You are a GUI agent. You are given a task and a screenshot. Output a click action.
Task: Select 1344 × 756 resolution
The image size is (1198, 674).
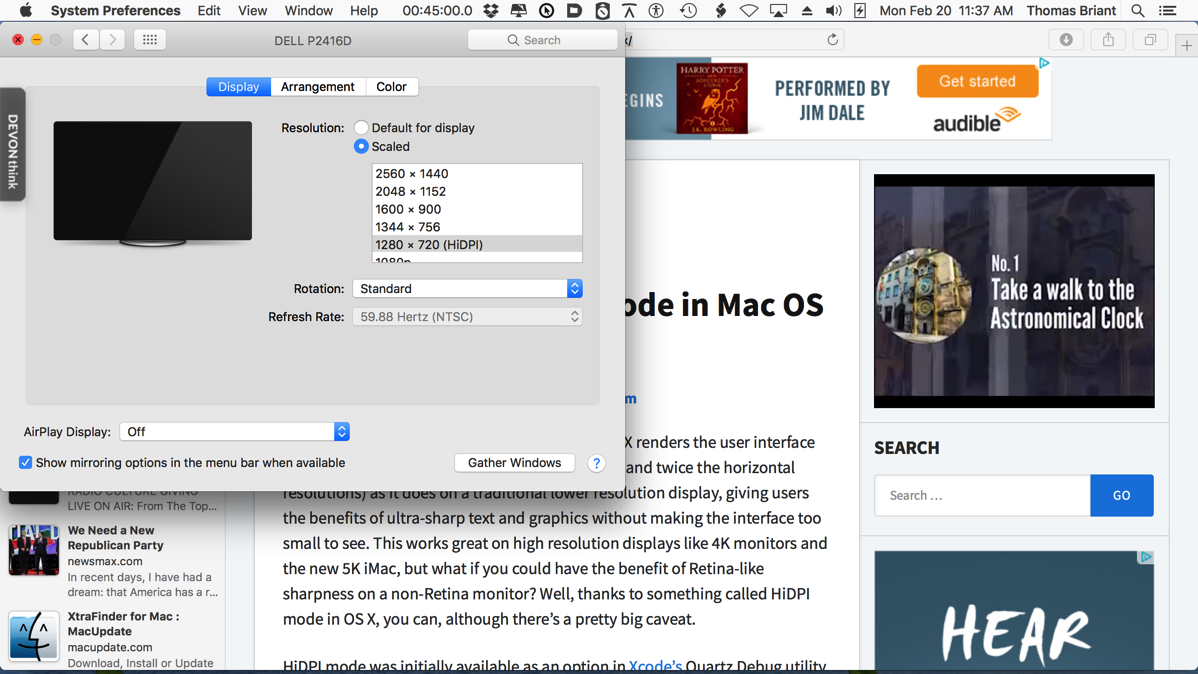tap(477, 226)
